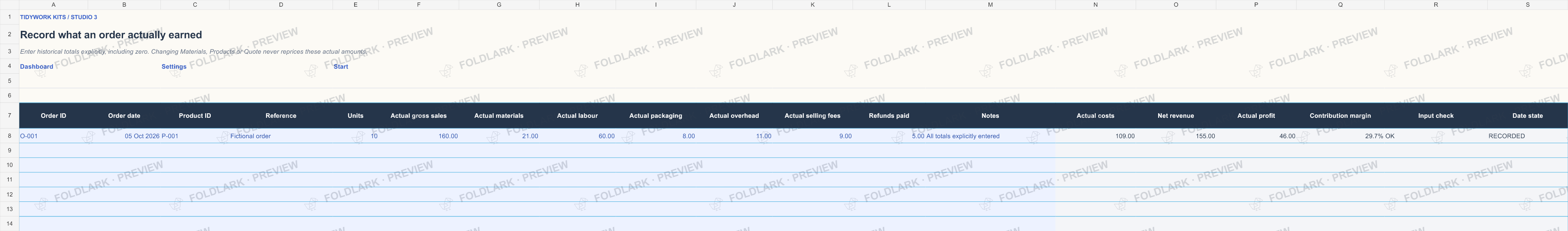Click the Refunds paid header
Screen dimensions: 1568x231
click(x=889, y=116)
